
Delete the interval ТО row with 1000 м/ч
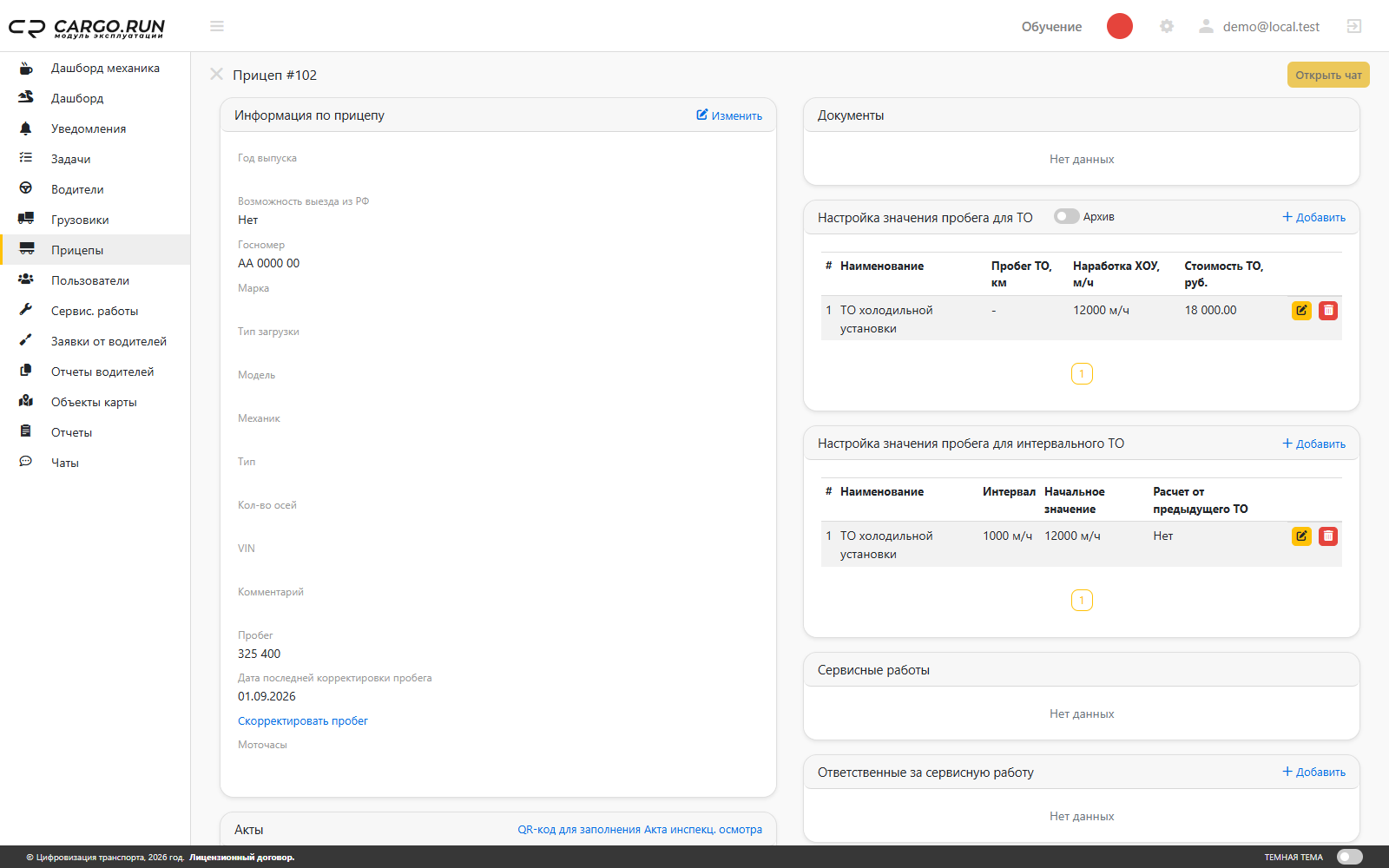click(1328, 536)
